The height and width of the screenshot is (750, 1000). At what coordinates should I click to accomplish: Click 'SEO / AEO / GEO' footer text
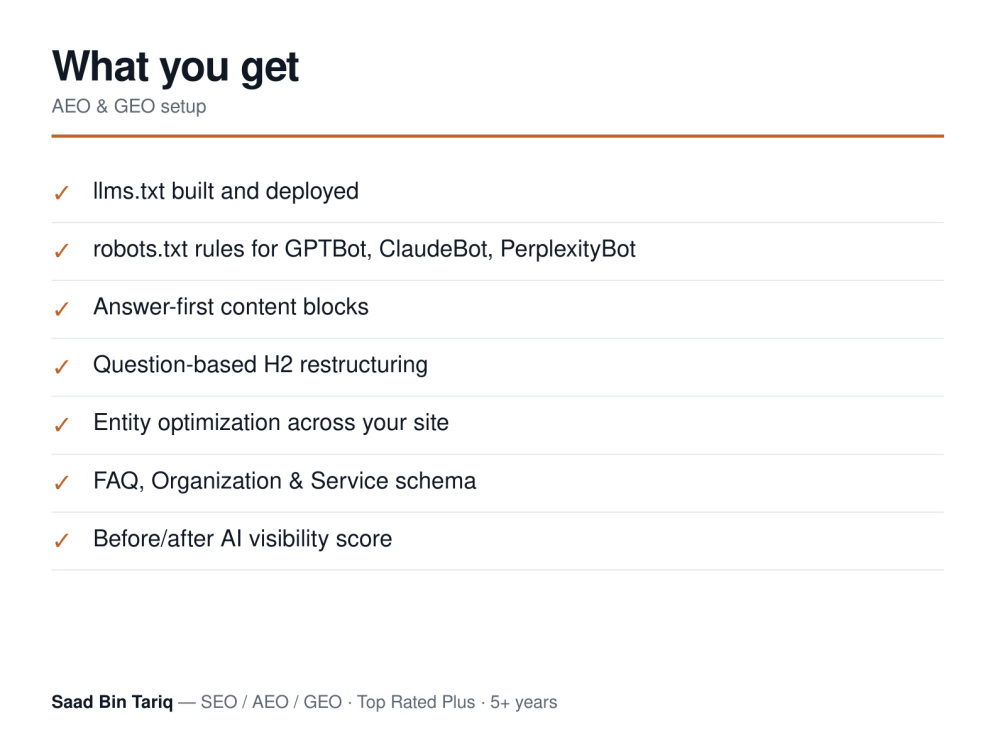pyautogui.click(x=271, y=702)
